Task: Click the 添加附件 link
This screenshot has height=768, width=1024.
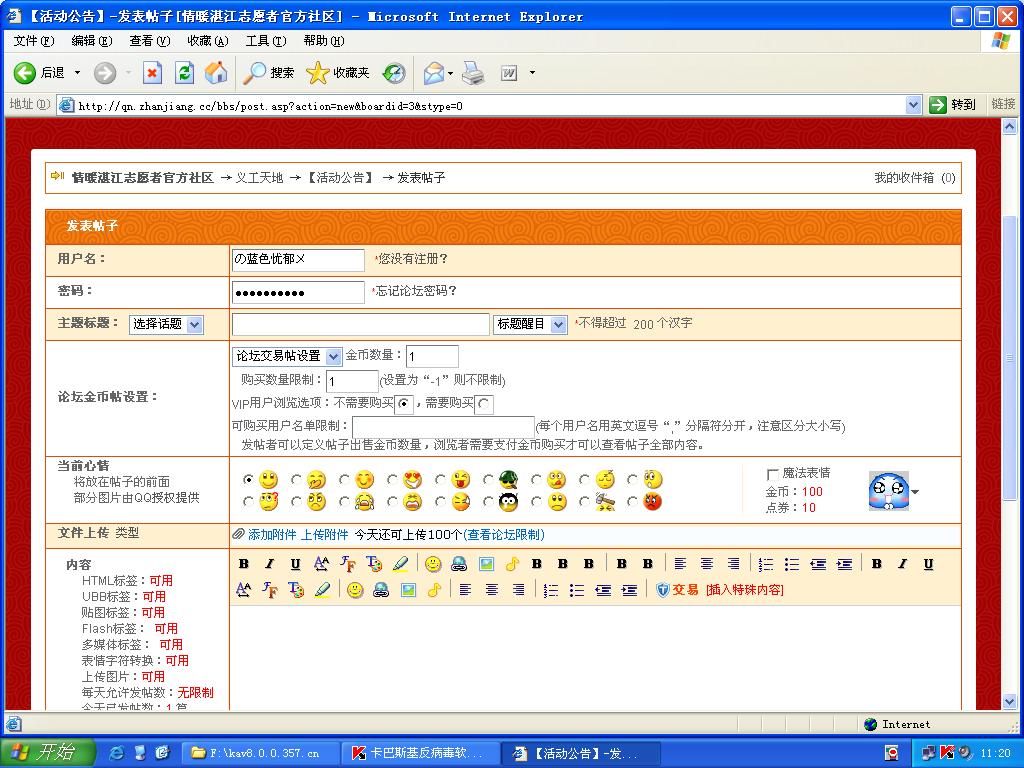Action: click(x=272, y=535)
